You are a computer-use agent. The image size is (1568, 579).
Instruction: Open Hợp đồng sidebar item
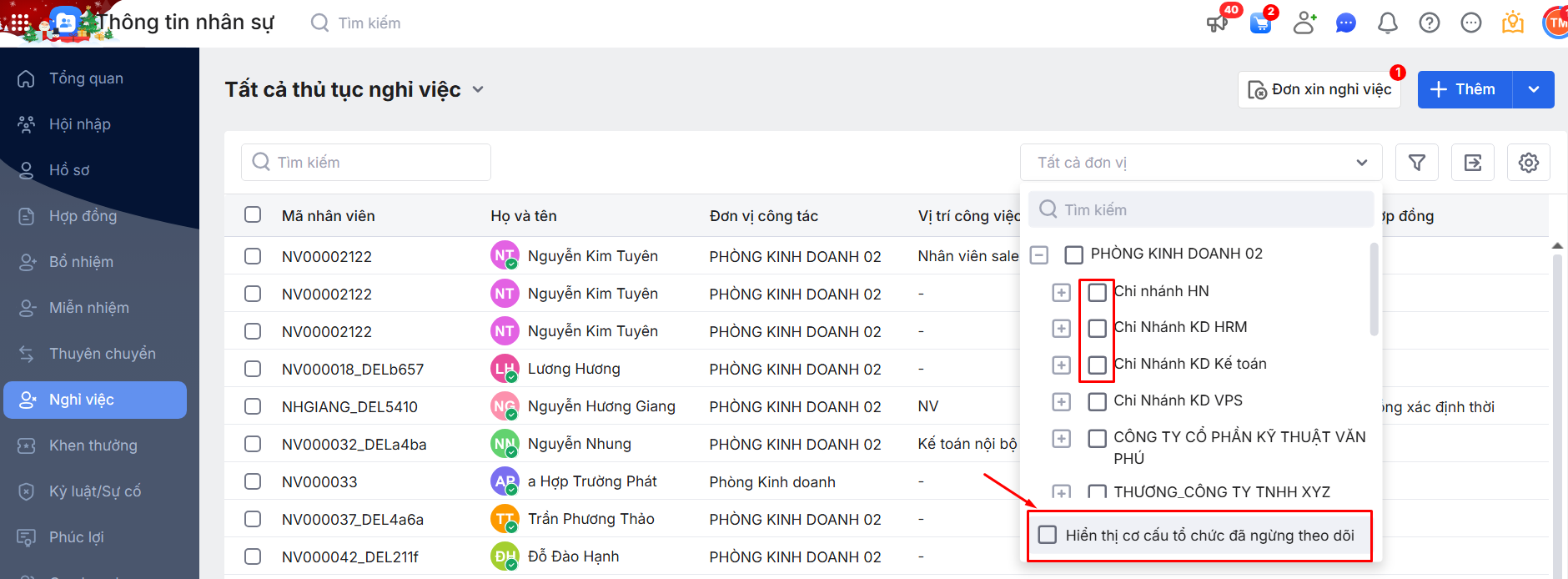(x=95, y=216)
